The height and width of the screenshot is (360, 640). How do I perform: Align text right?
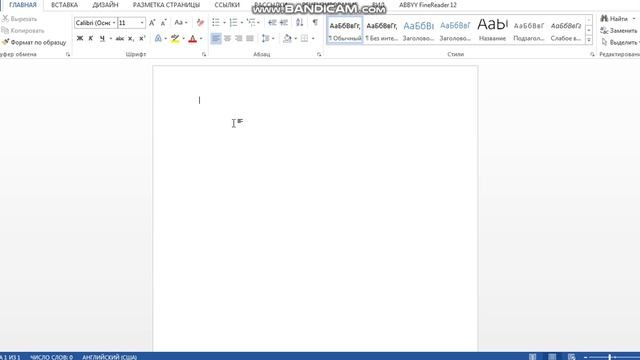(239, 38)
